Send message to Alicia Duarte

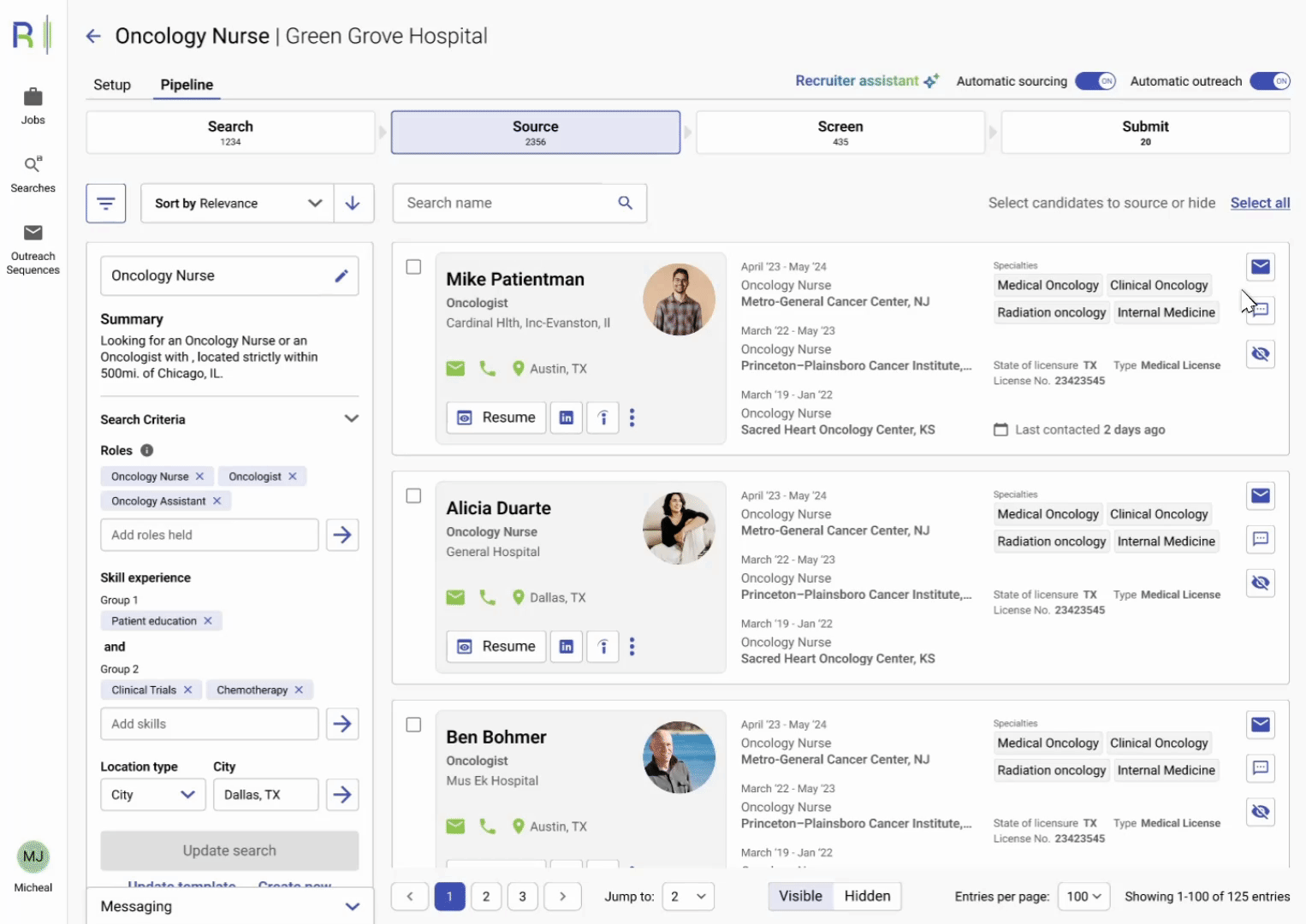(x=1261, y=539)
